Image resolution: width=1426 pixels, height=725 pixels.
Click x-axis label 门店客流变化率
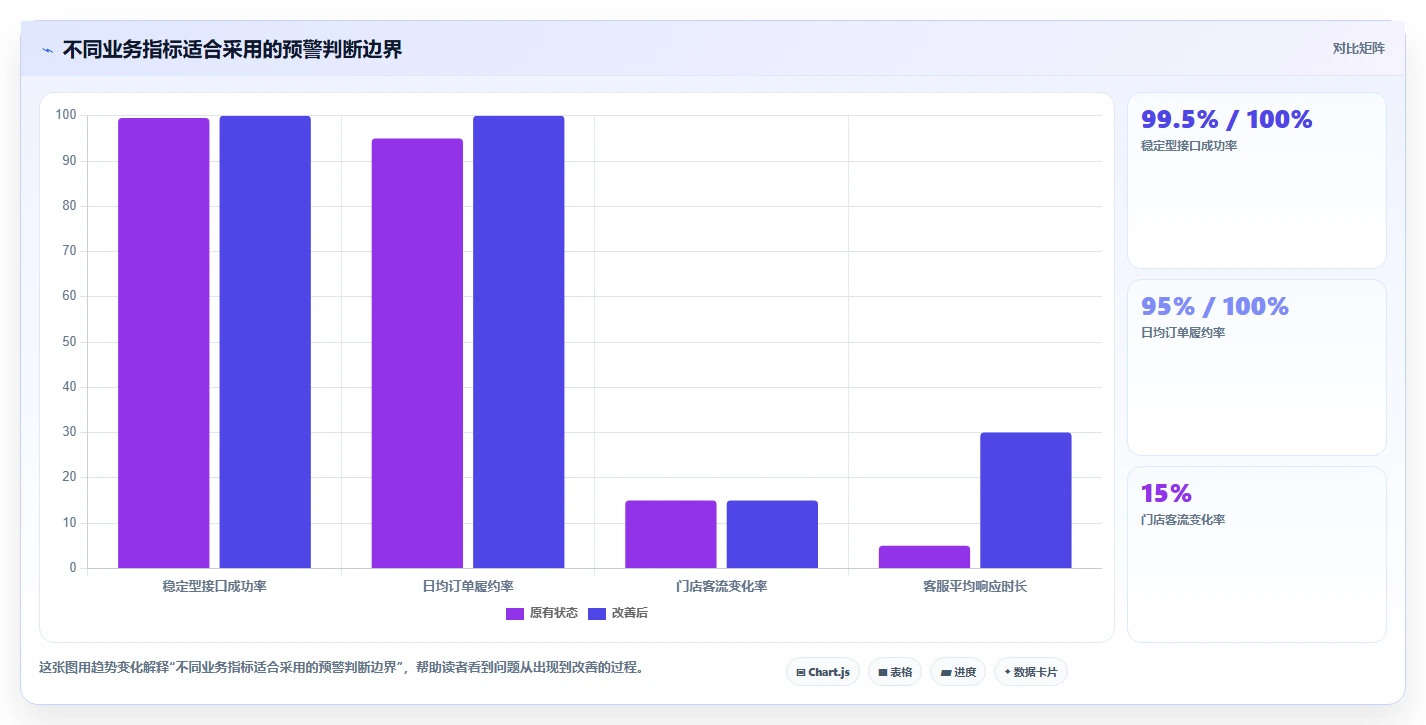click(721, 586)
